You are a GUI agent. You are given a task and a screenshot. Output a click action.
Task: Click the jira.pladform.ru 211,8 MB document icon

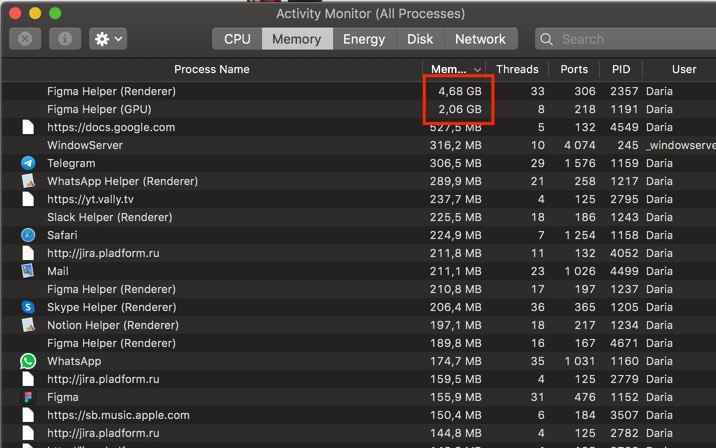click(x=28, y=253)
